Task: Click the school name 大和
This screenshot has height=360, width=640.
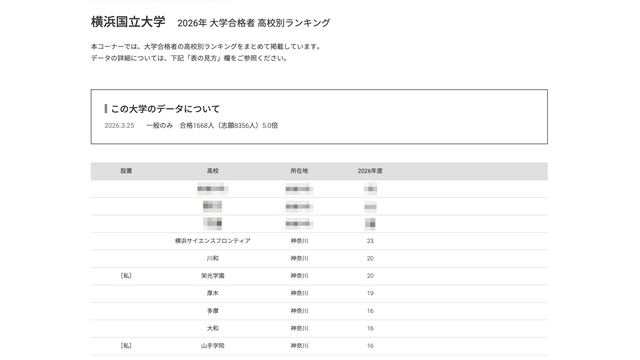Action: coord(213,328)
